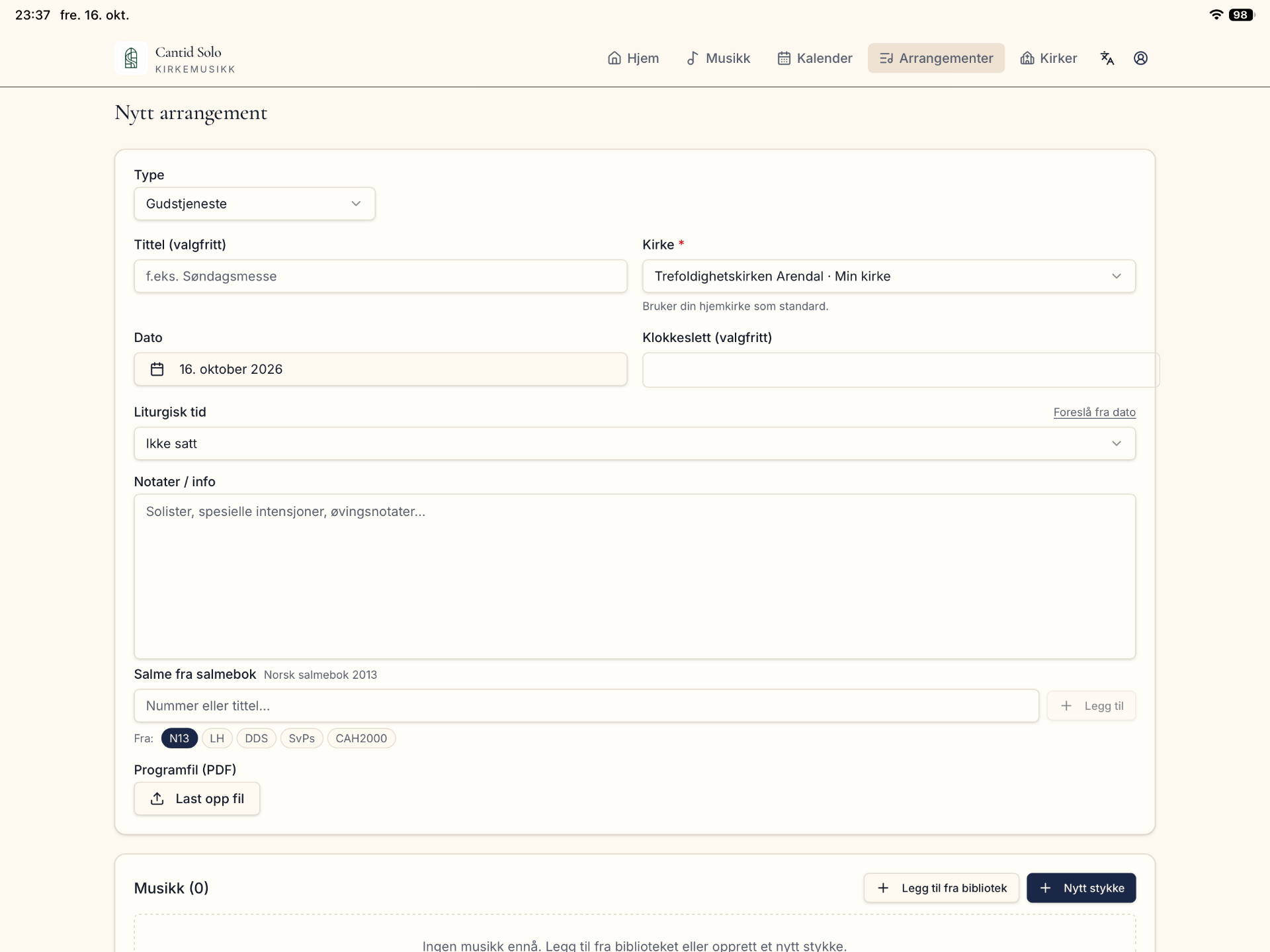Open the user account profile icon
Image resolution: width=1270 pixels, height=952 pixels.
click(x=1140, y=58)
